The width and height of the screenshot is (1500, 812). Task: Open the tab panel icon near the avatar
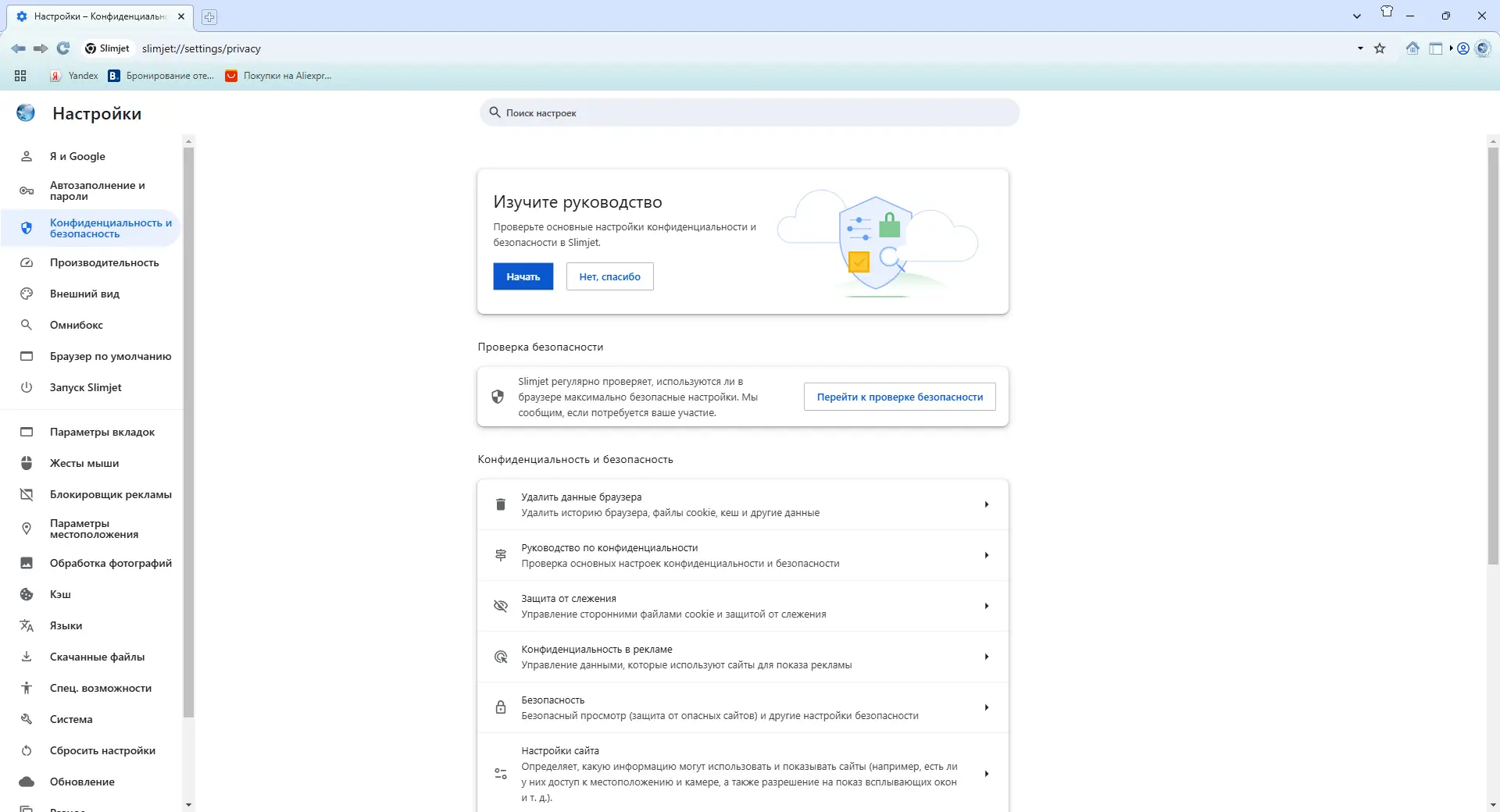click(x=1436, y=48)
